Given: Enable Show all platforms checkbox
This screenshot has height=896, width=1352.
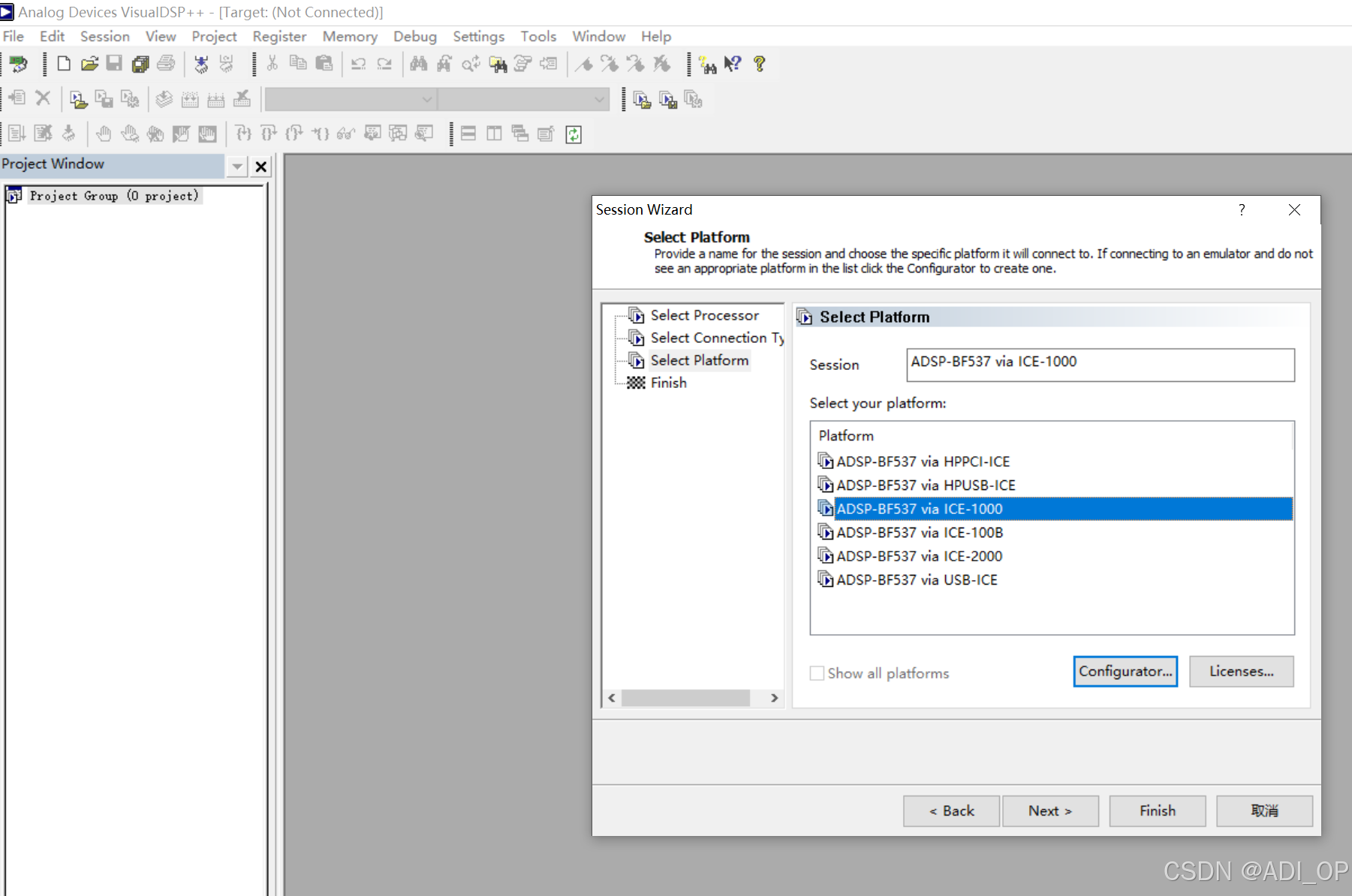Looking at the screenshot, I should point(817,673).
